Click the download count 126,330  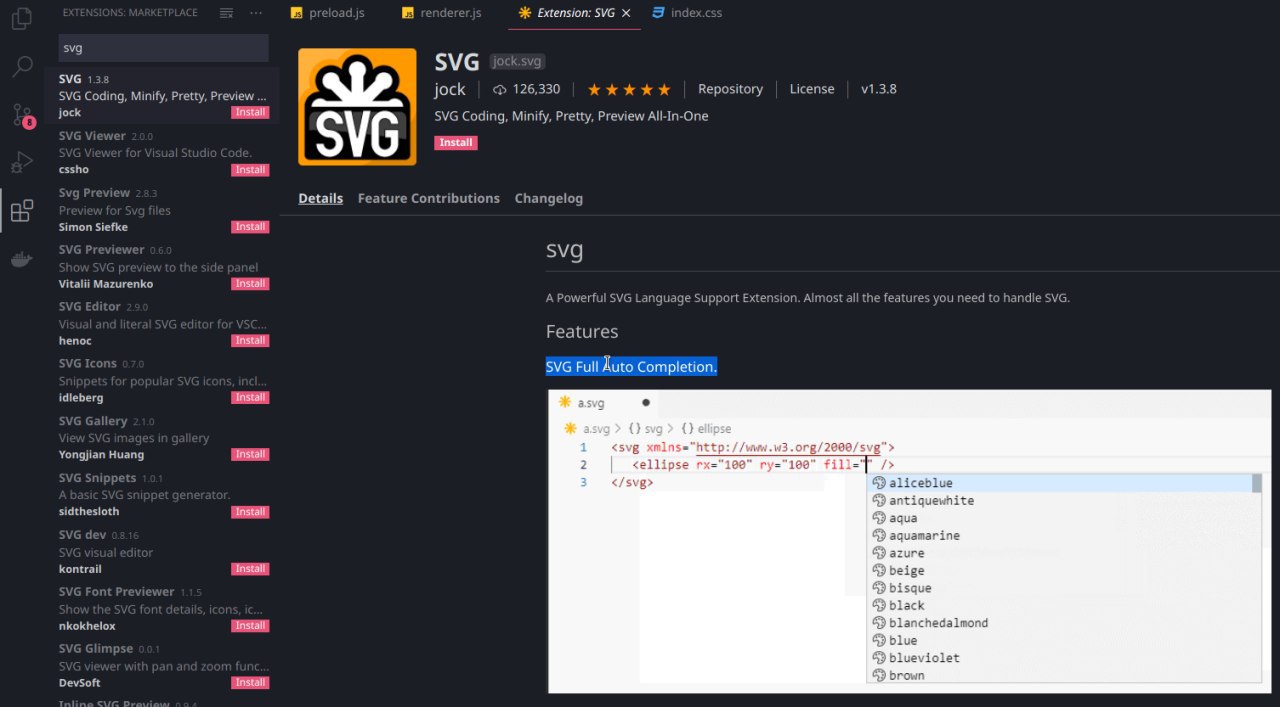[527, 89]
